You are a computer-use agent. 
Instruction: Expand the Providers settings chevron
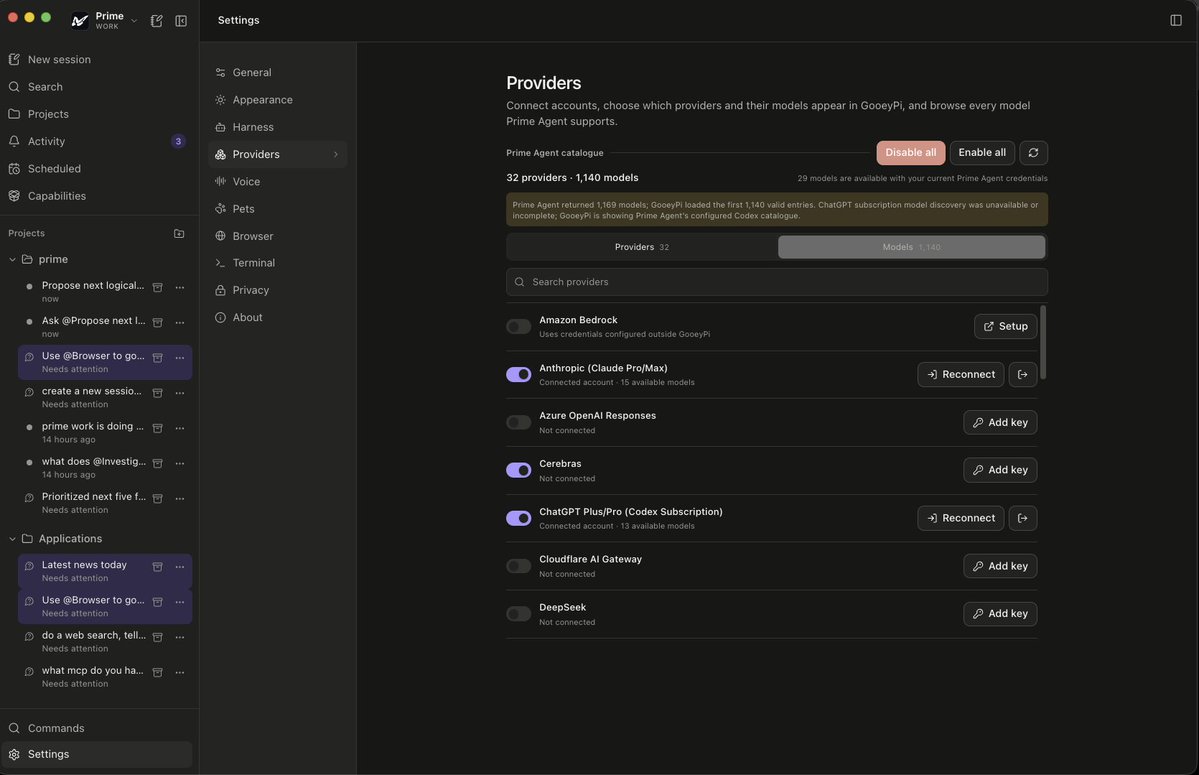[335, 154]
